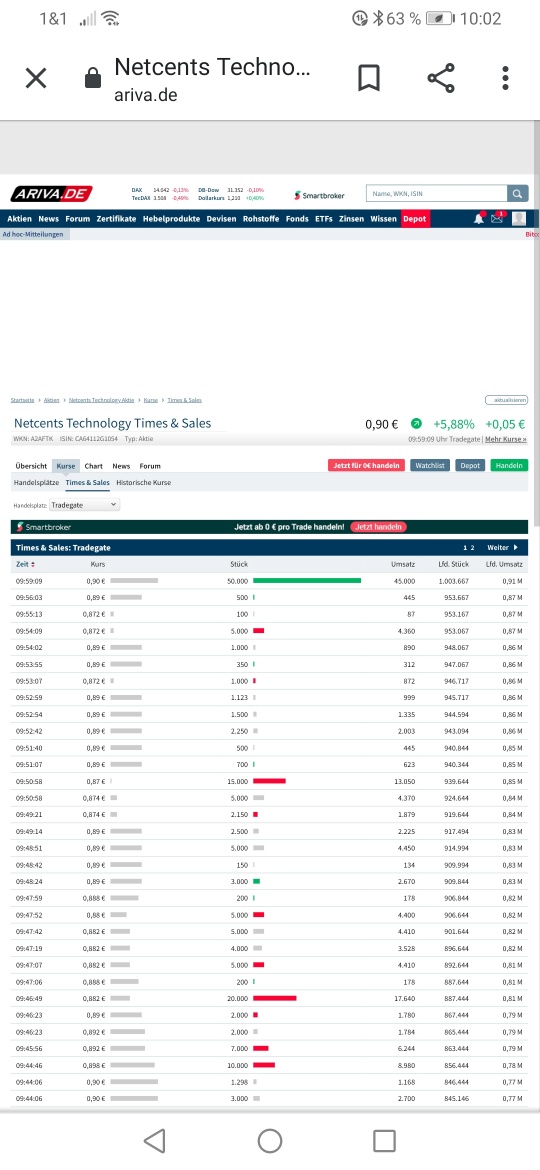Click the search magnifier button

(x=518, y=194)
